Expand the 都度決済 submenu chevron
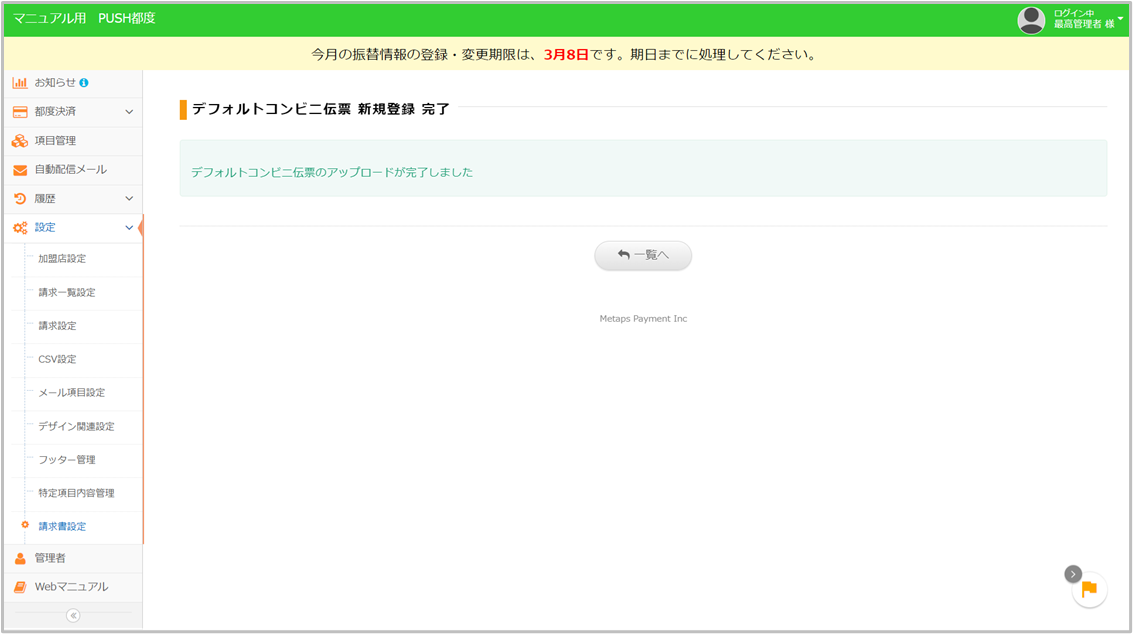Screen dimensions: 1133x634 129,112
